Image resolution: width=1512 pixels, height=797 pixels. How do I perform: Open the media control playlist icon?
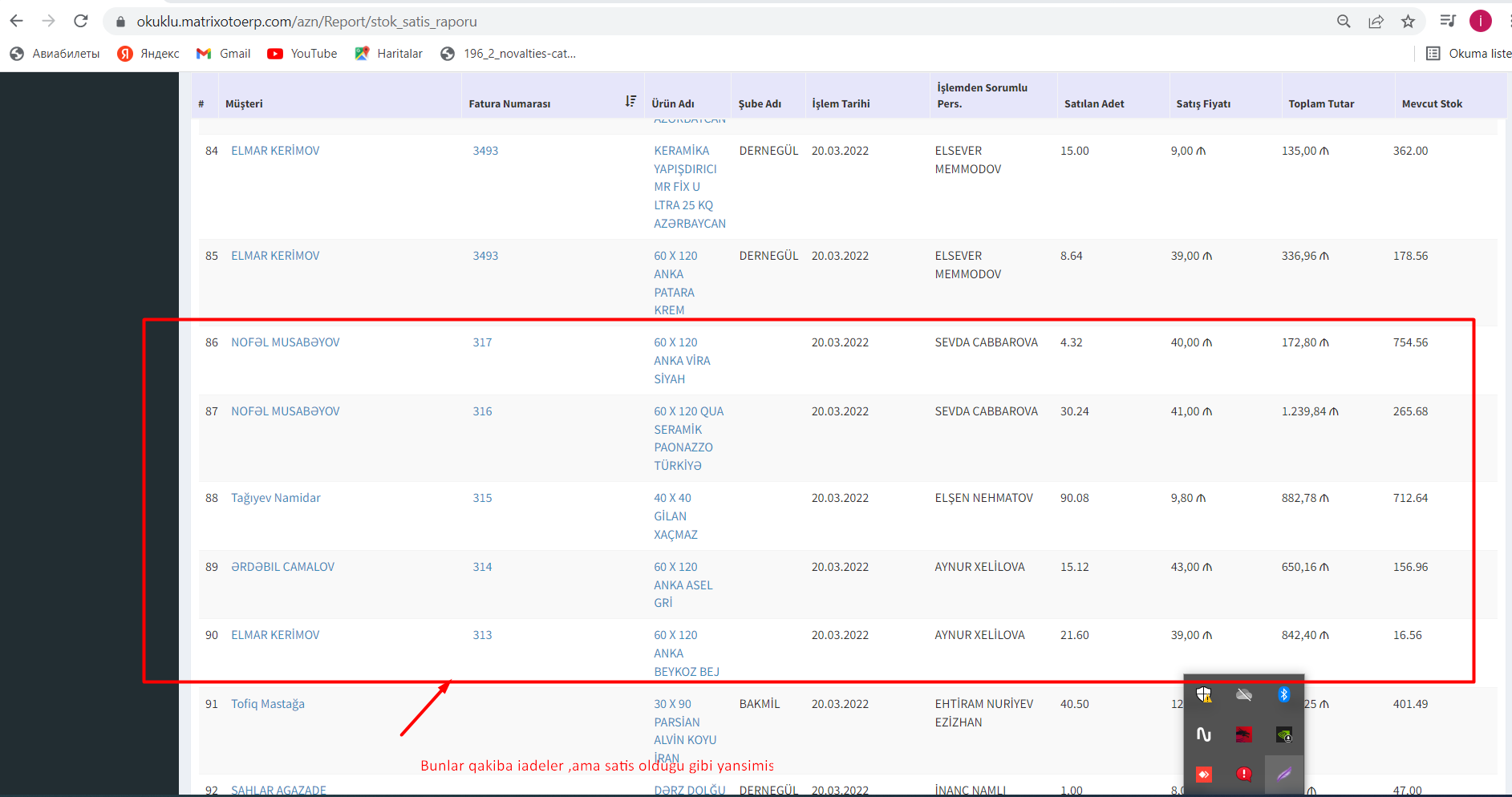click(1448, 22)
